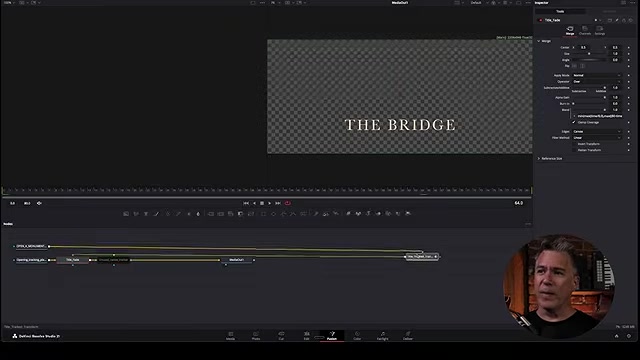The image size is (640, 360).
Task: Open project settings gear at bottom right
Action: tap(629, 336)
